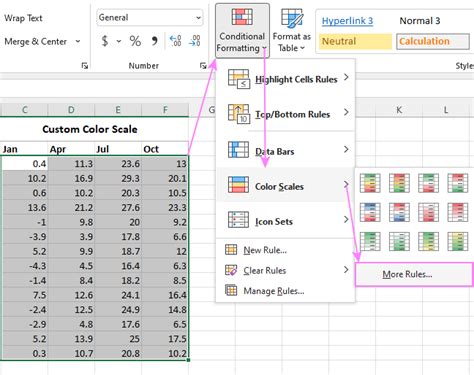This screenshot has height=375, width=474.
Task: Decrease Decimal places
Action: [195, 41]
